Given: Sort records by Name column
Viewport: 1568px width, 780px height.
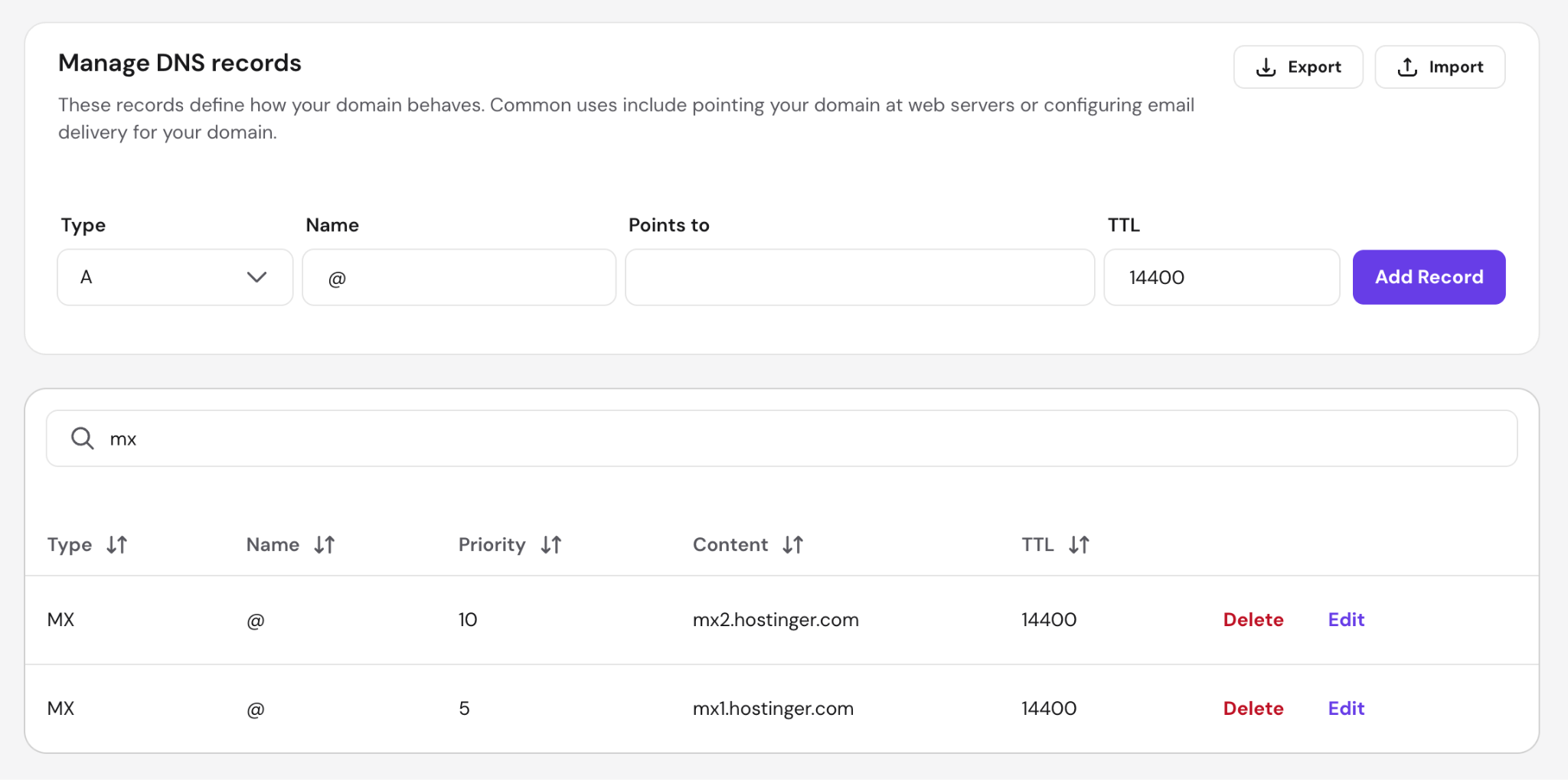Looking at the screenshot, I should pyautogui.click(x=325, y=544).
